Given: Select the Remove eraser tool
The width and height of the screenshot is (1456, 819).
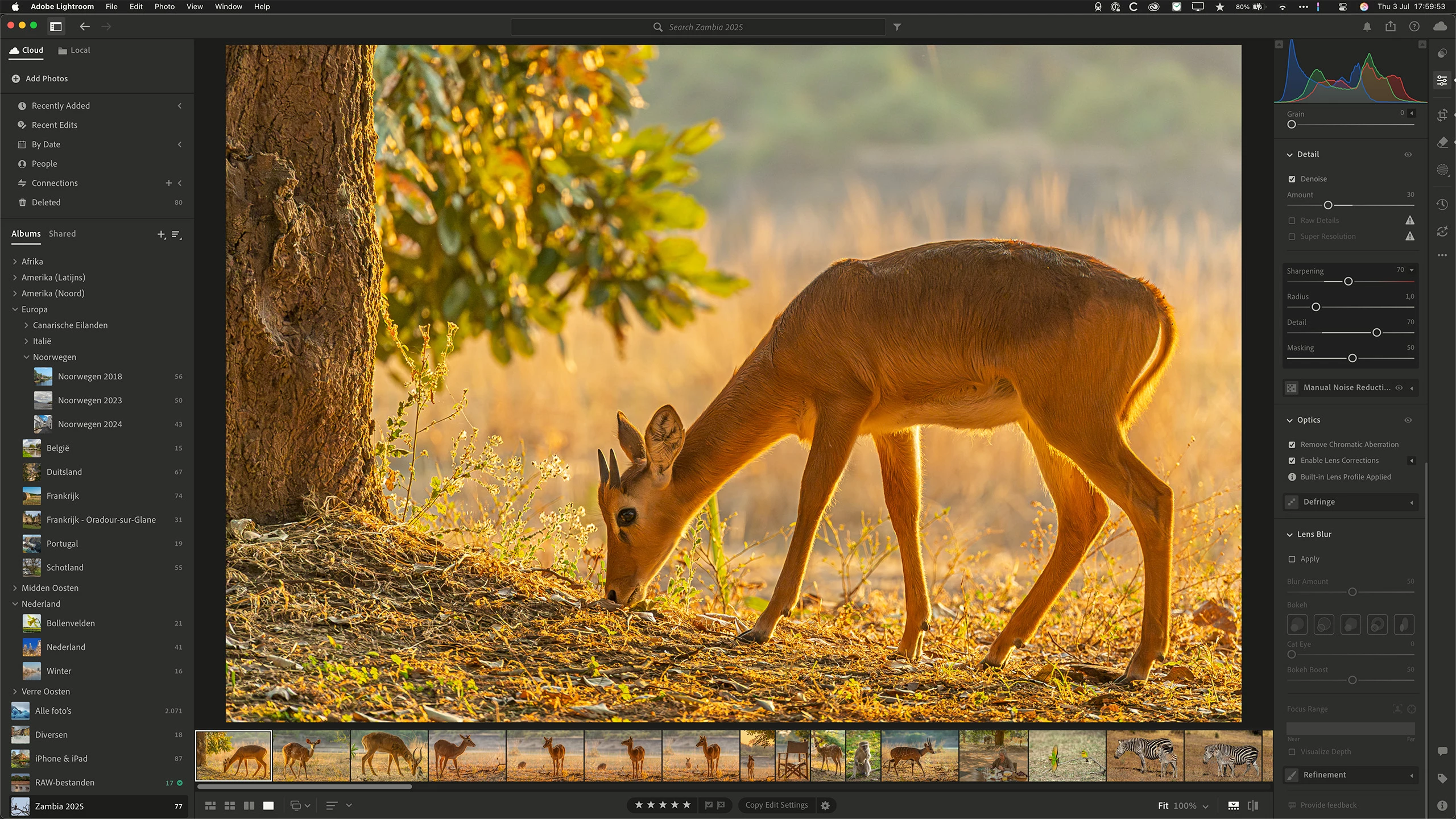Looking at the screenshot, I should point(1442,142).
